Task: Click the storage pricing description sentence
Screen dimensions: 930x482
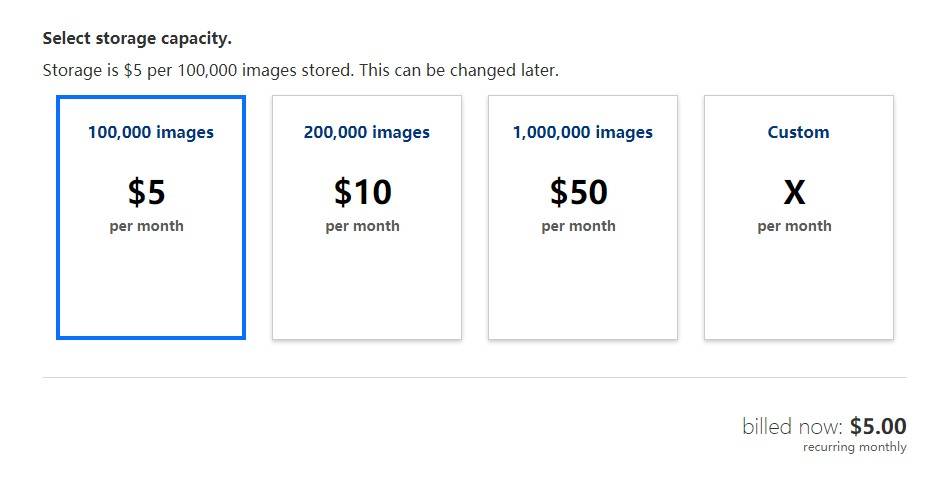Action: 301,70
